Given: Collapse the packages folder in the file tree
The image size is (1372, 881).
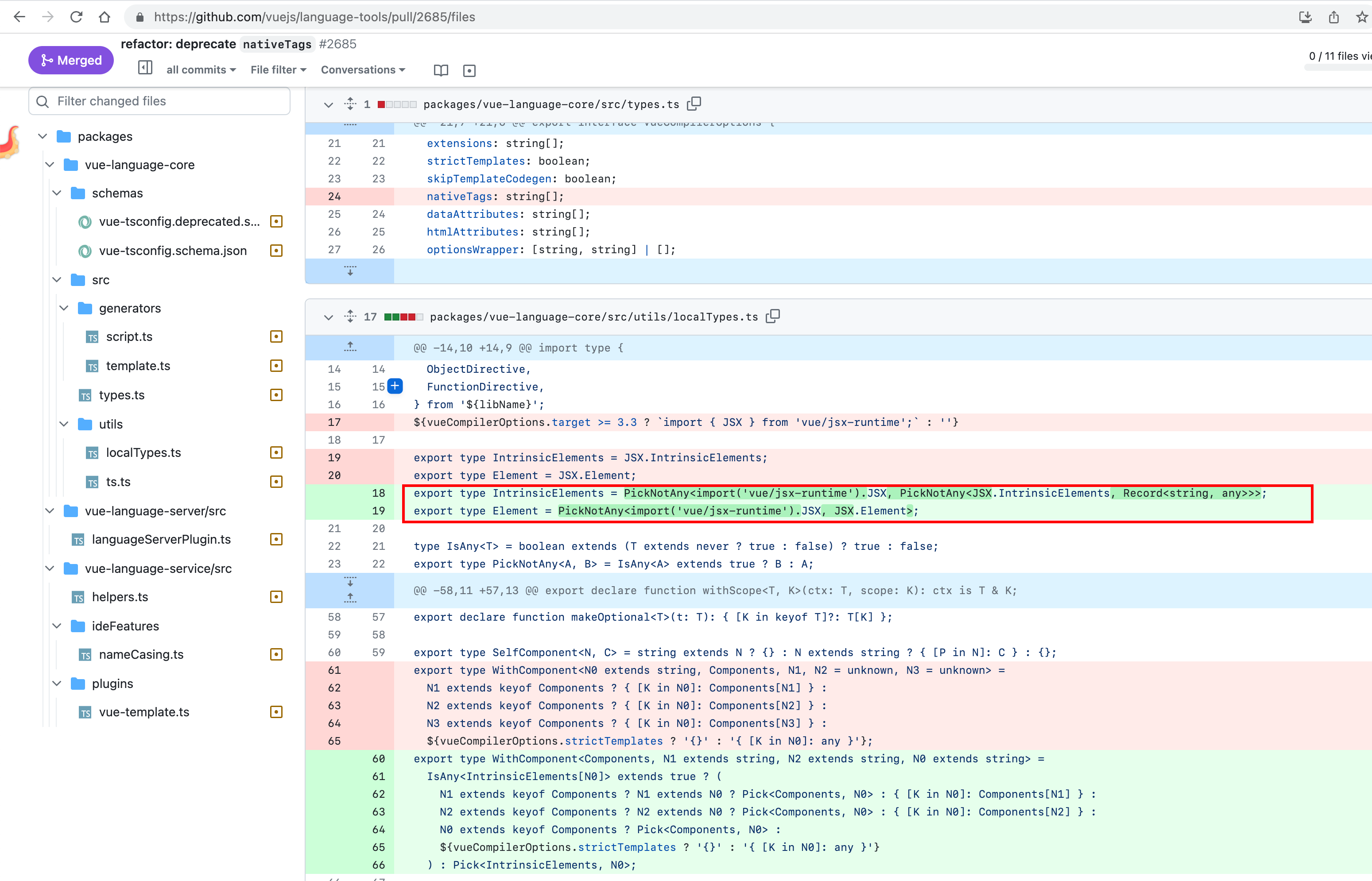Looking at the screenshot, I should coord(43,136).
